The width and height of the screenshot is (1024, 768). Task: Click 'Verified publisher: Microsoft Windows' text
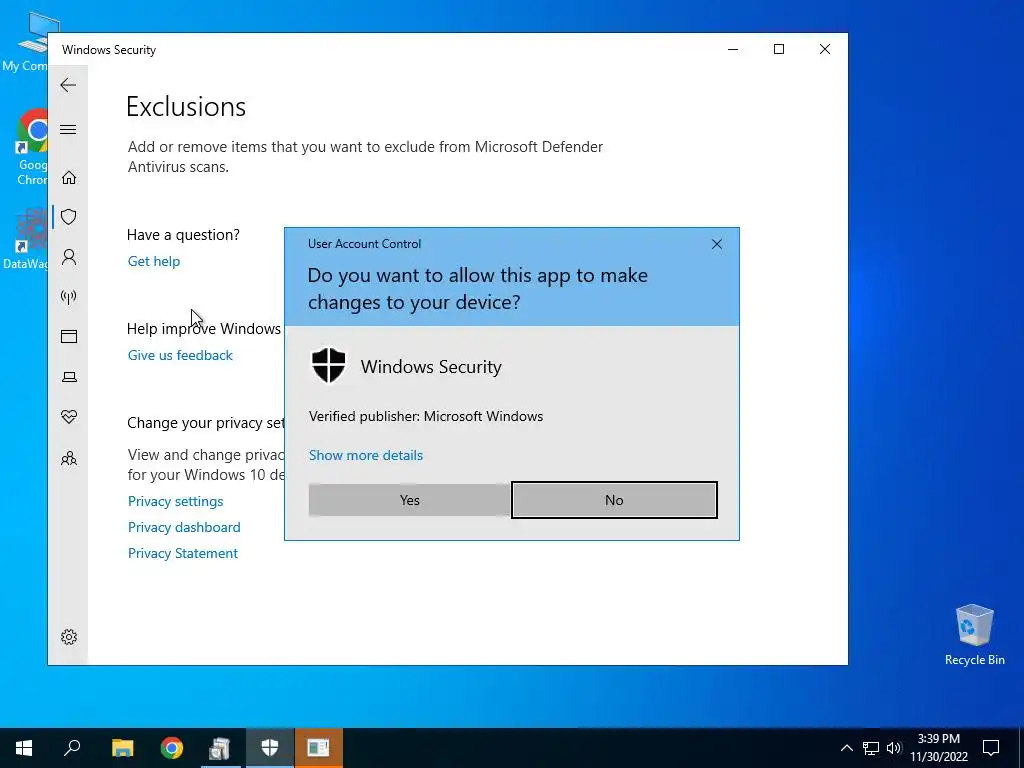click(426, 416)
